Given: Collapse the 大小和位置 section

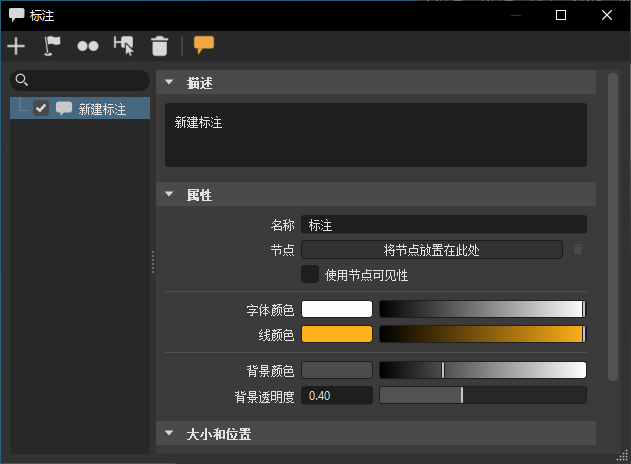Looking at the screenshot, I should pyautogui.click(x=169, y=433).
